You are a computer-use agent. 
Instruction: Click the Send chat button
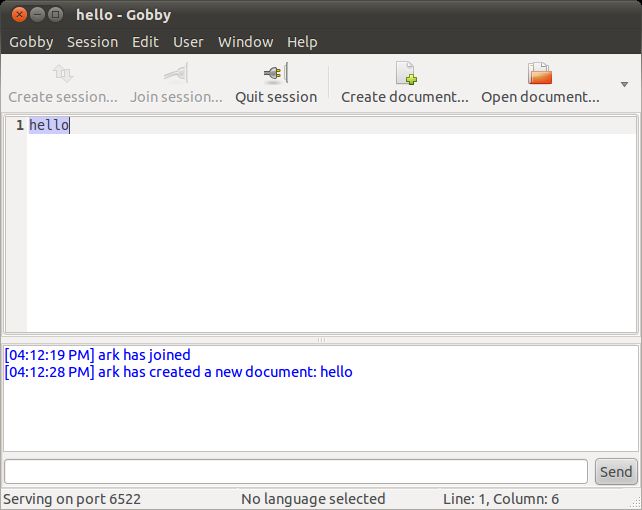tap(616, 472)
